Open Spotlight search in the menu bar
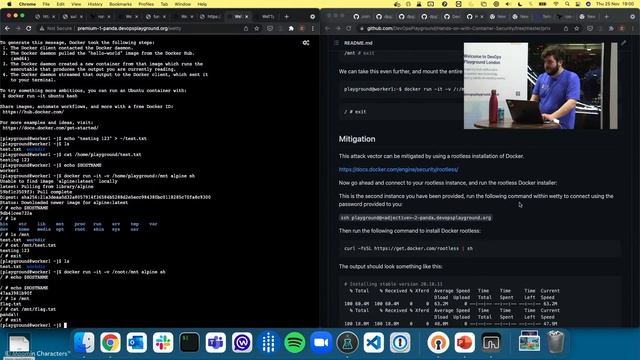The width and height of the screenshot is (640, 360). point(567,4)
